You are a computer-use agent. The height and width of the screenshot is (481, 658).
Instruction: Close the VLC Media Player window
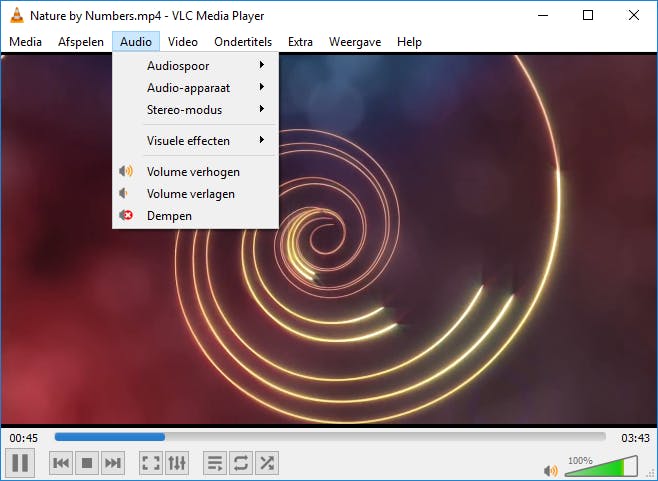click(634, 16)
